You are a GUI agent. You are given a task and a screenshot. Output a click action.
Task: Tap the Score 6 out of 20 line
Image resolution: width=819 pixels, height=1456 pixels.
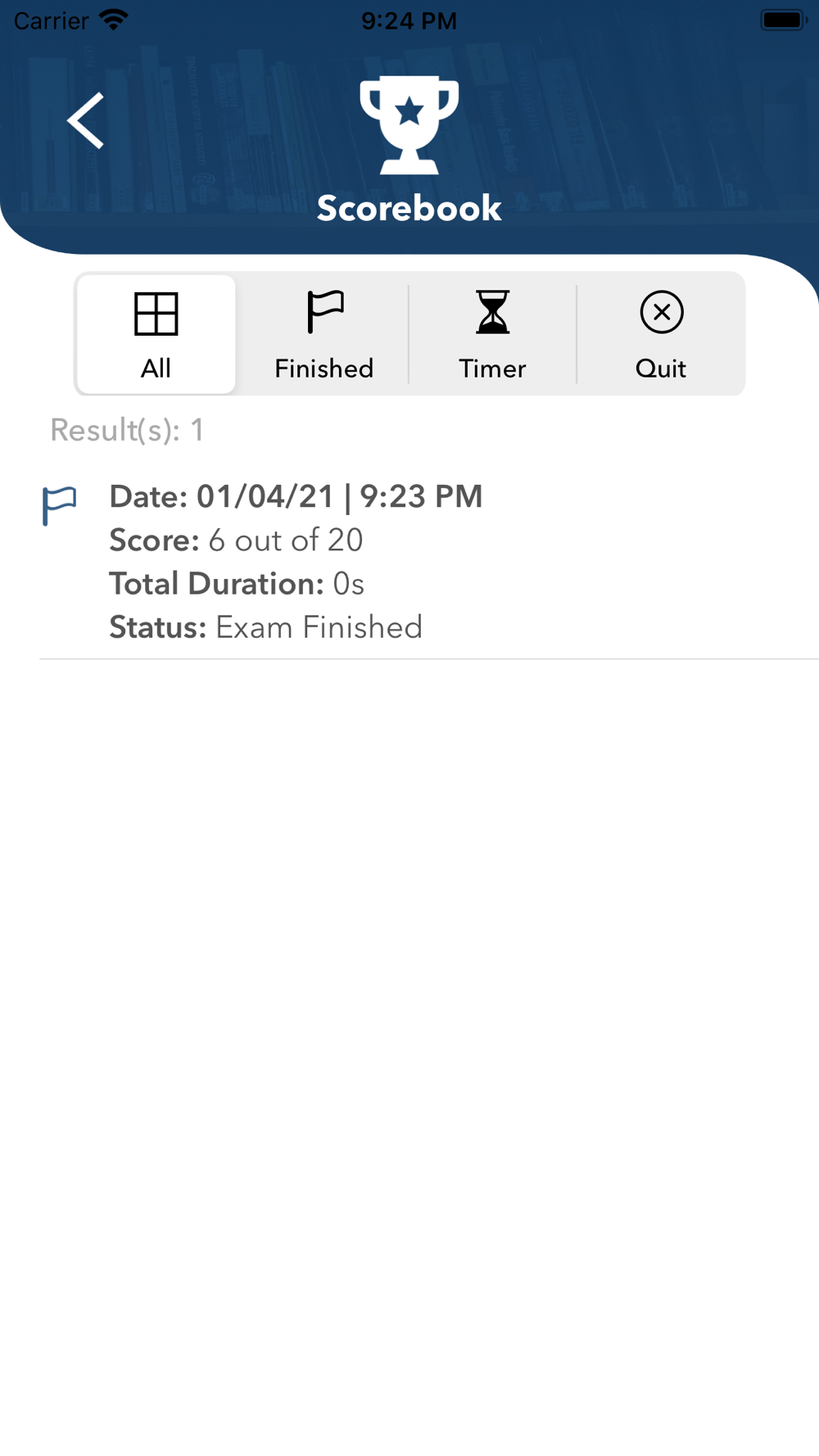pyautogui.click(x=236, y=540)
